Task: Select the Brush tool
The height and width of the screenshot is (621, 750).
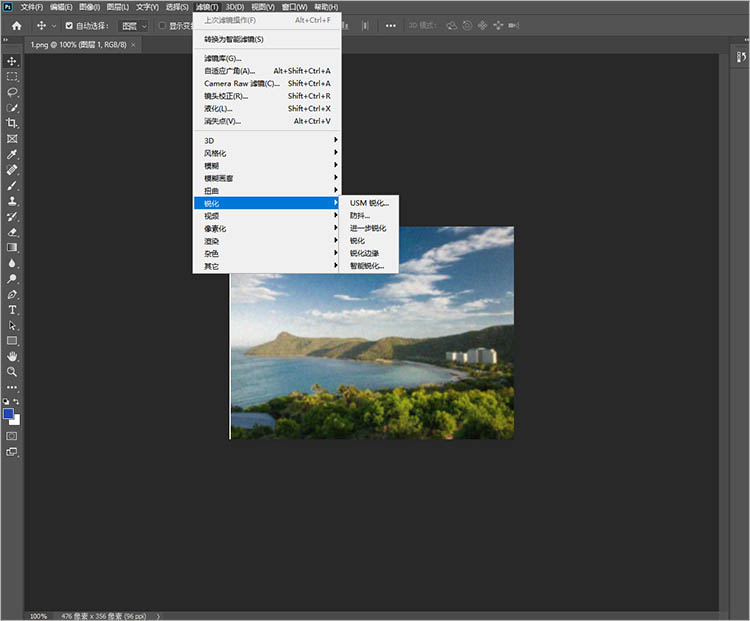Action: [x=12, y=185]
